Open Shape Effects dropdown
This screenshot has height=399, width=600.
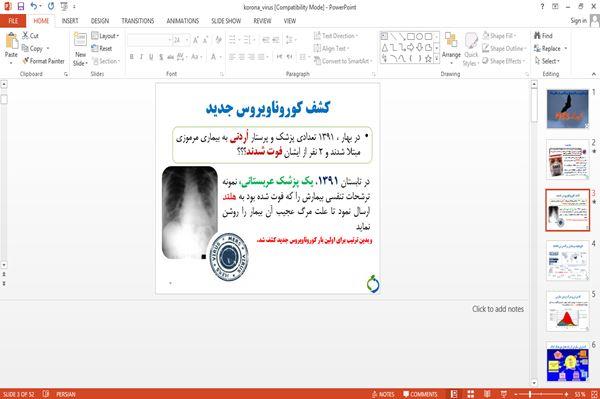[504, 61]
